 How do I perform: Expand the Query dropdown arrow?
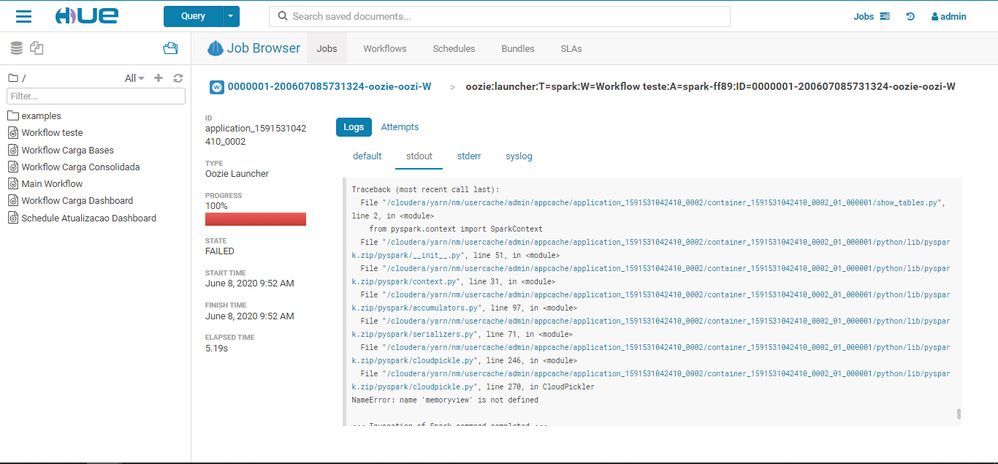click(231, 17)
